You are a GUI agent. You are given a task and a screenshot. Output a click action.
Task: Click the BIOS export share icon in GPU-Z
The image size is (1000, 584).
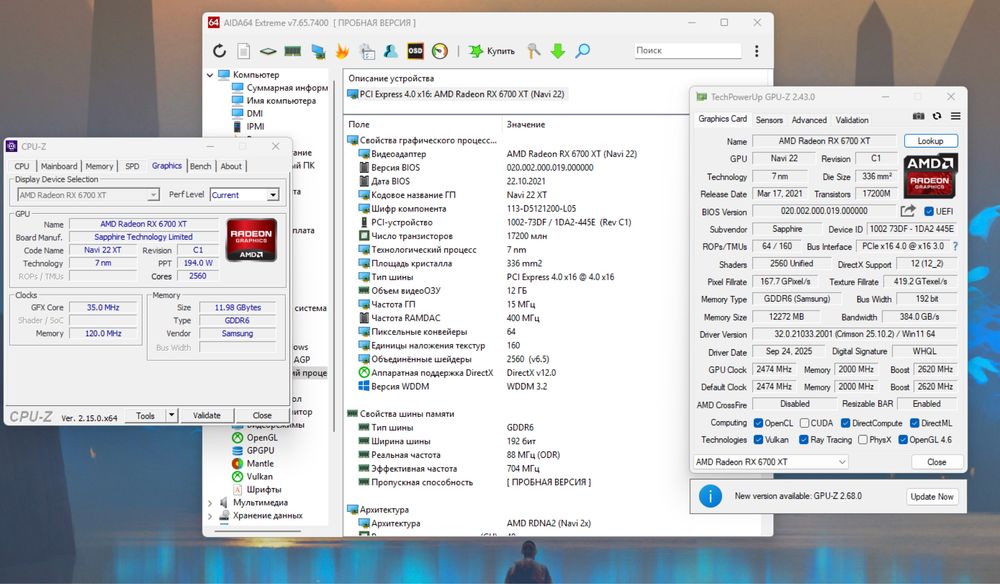coord(908,211)
